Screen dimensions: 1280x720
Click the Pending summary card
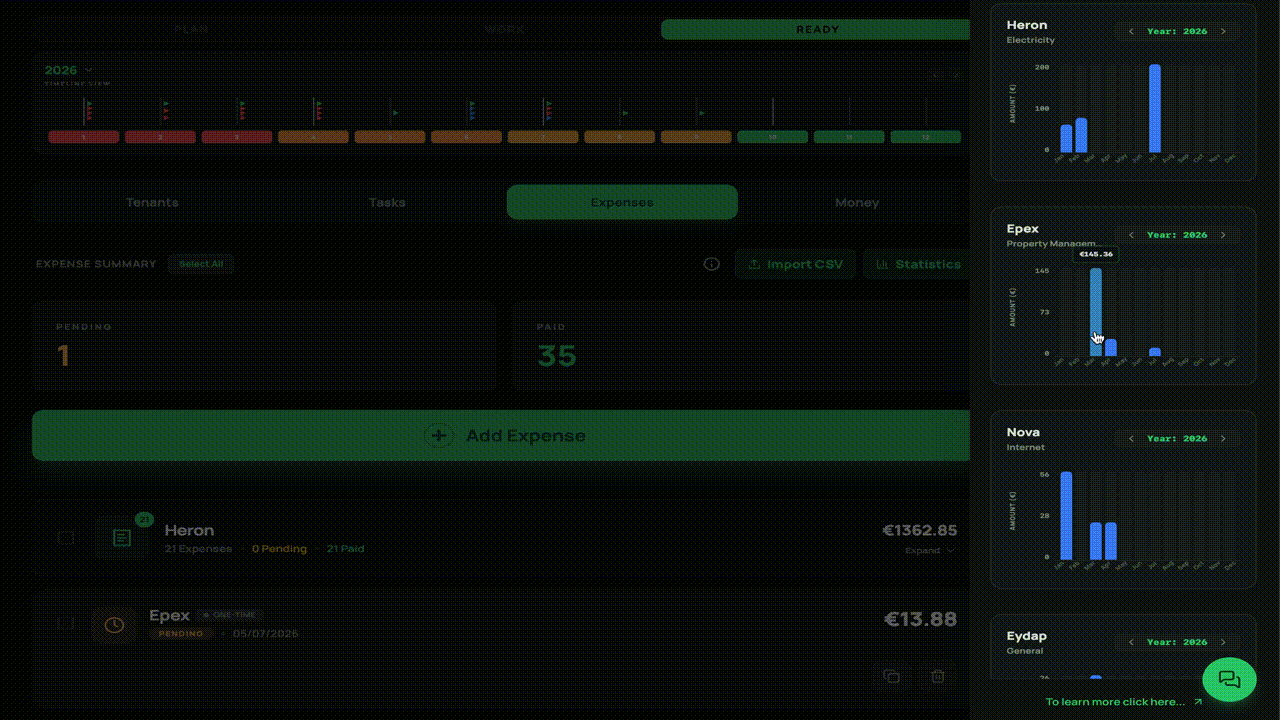click(264, 346)
